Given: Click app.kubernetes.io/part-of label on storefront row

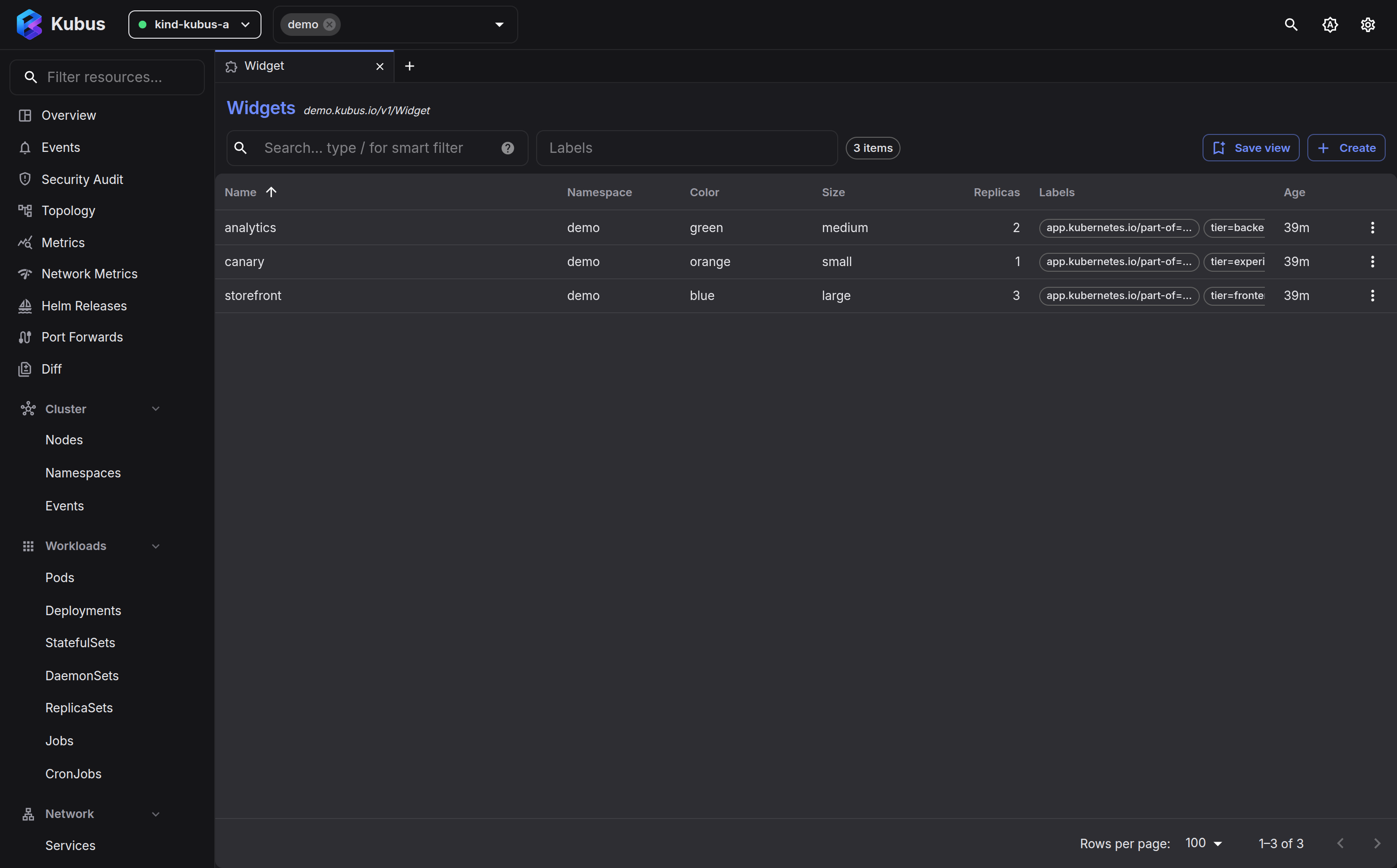Looking at the screenshot, I should [1119, 296].
